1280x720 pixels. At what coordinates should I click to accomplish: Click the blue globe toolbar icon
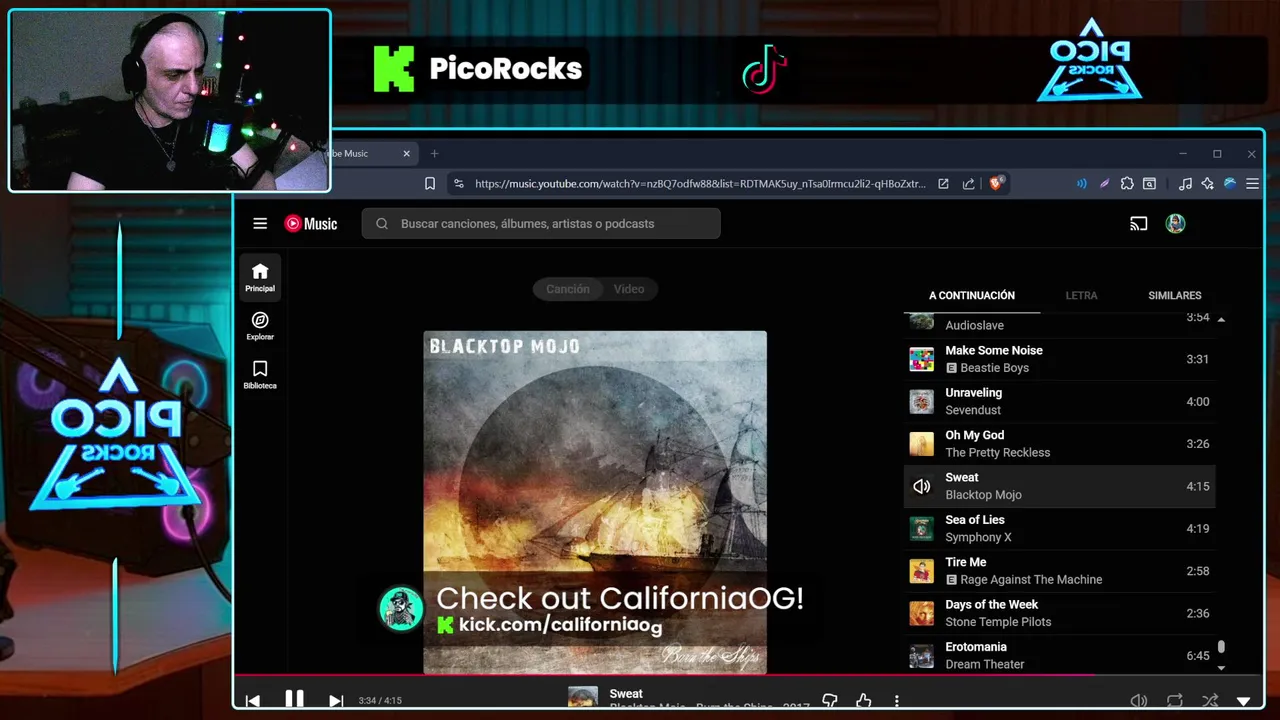click(1230, 184)
